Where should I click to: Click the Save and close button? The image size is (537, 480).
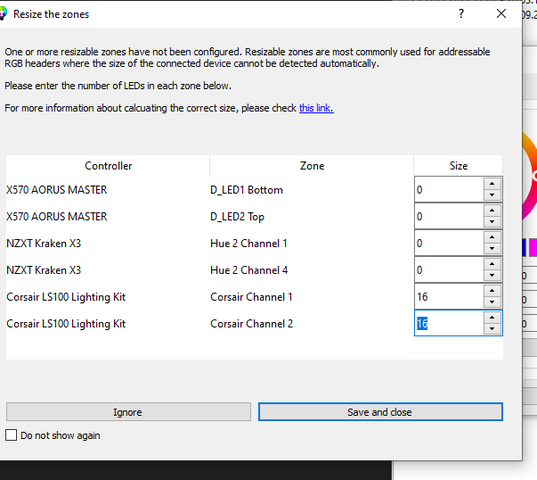tap(380, 412)
